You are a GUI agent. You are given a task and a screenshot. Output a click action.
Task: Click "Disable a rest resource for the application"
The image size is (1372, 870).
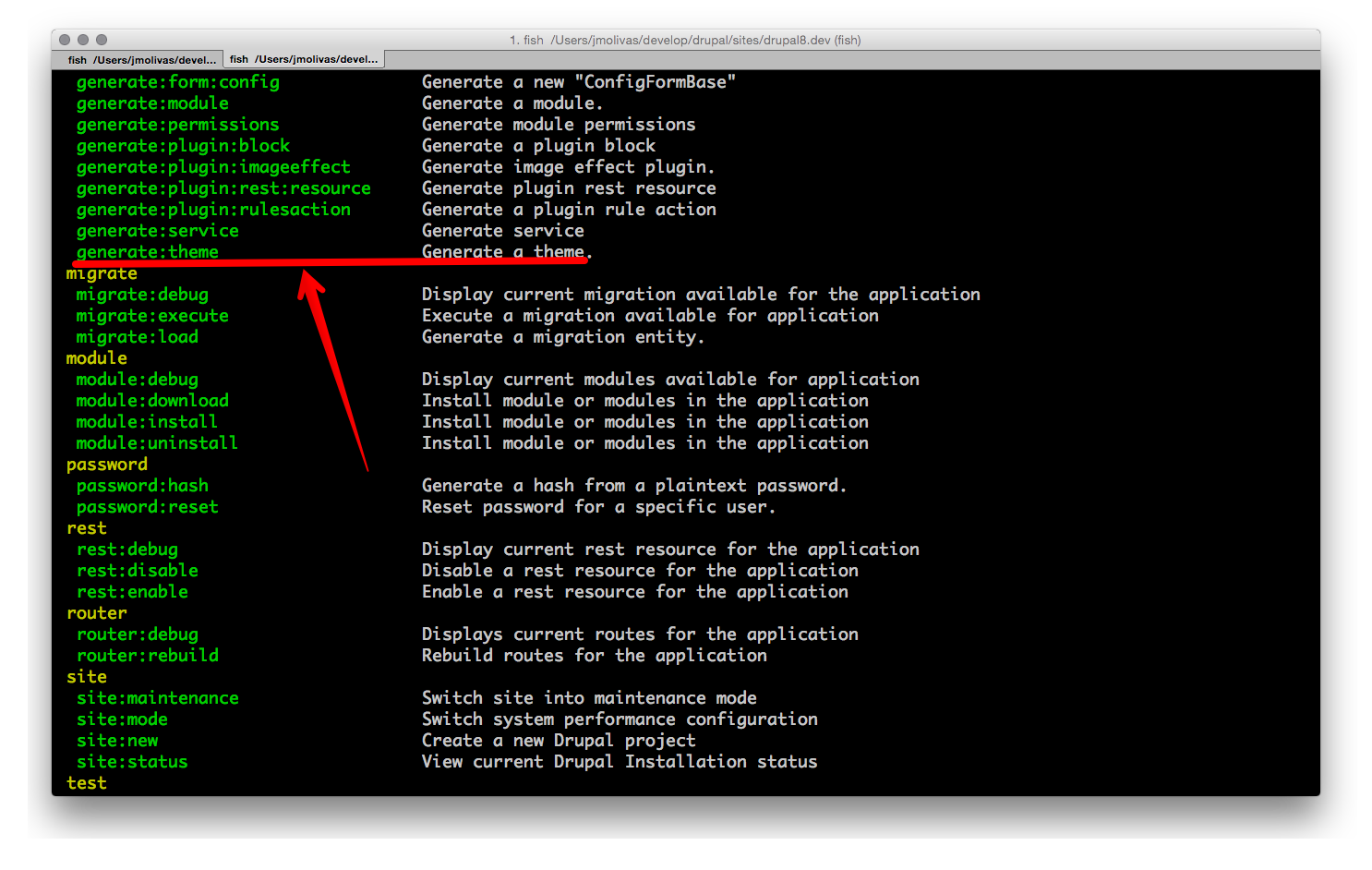pos(640,571)
